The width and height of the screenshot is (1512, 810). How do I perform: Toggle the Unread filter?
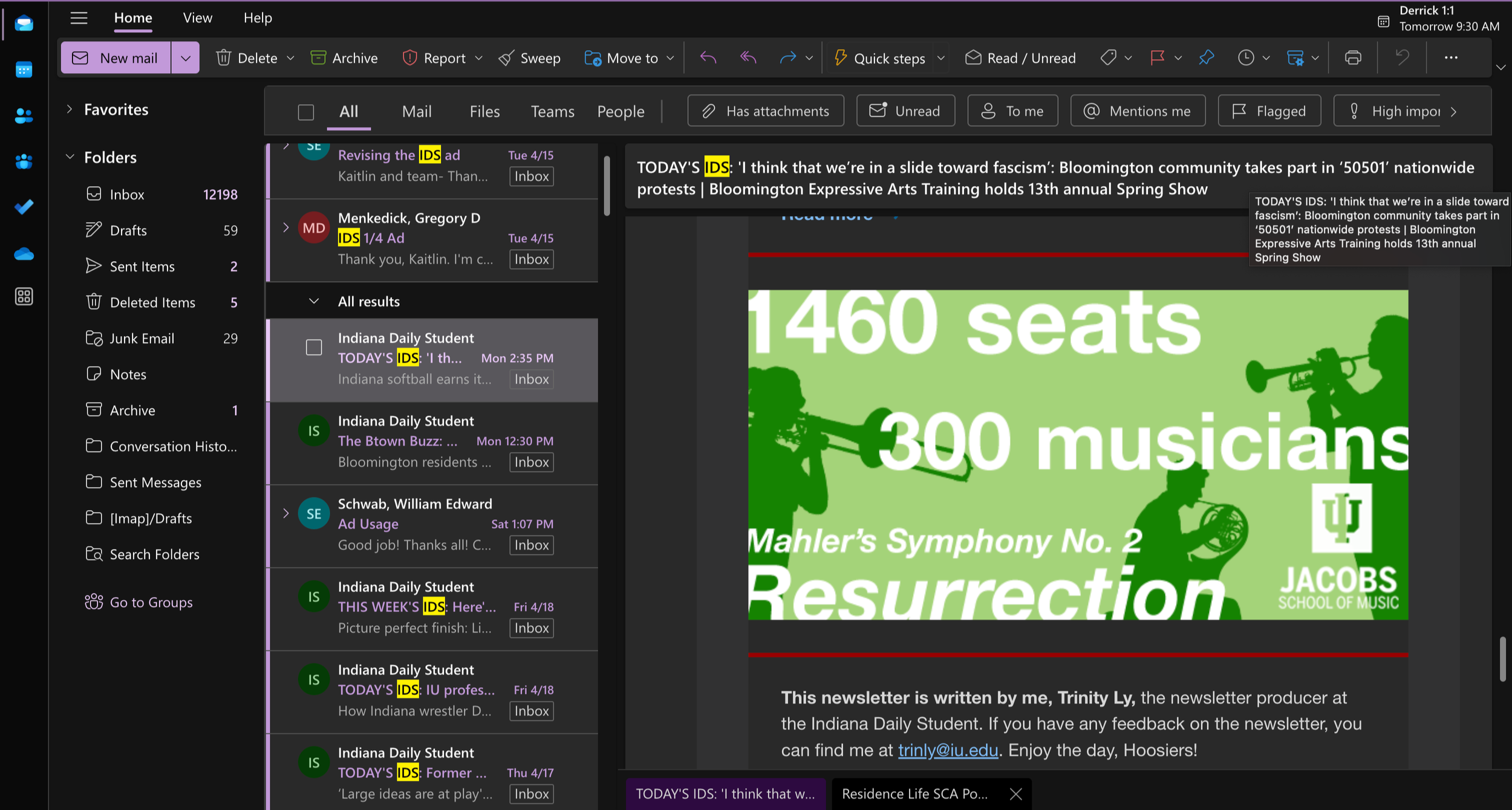pyautogui.click(x=905, y=111)
